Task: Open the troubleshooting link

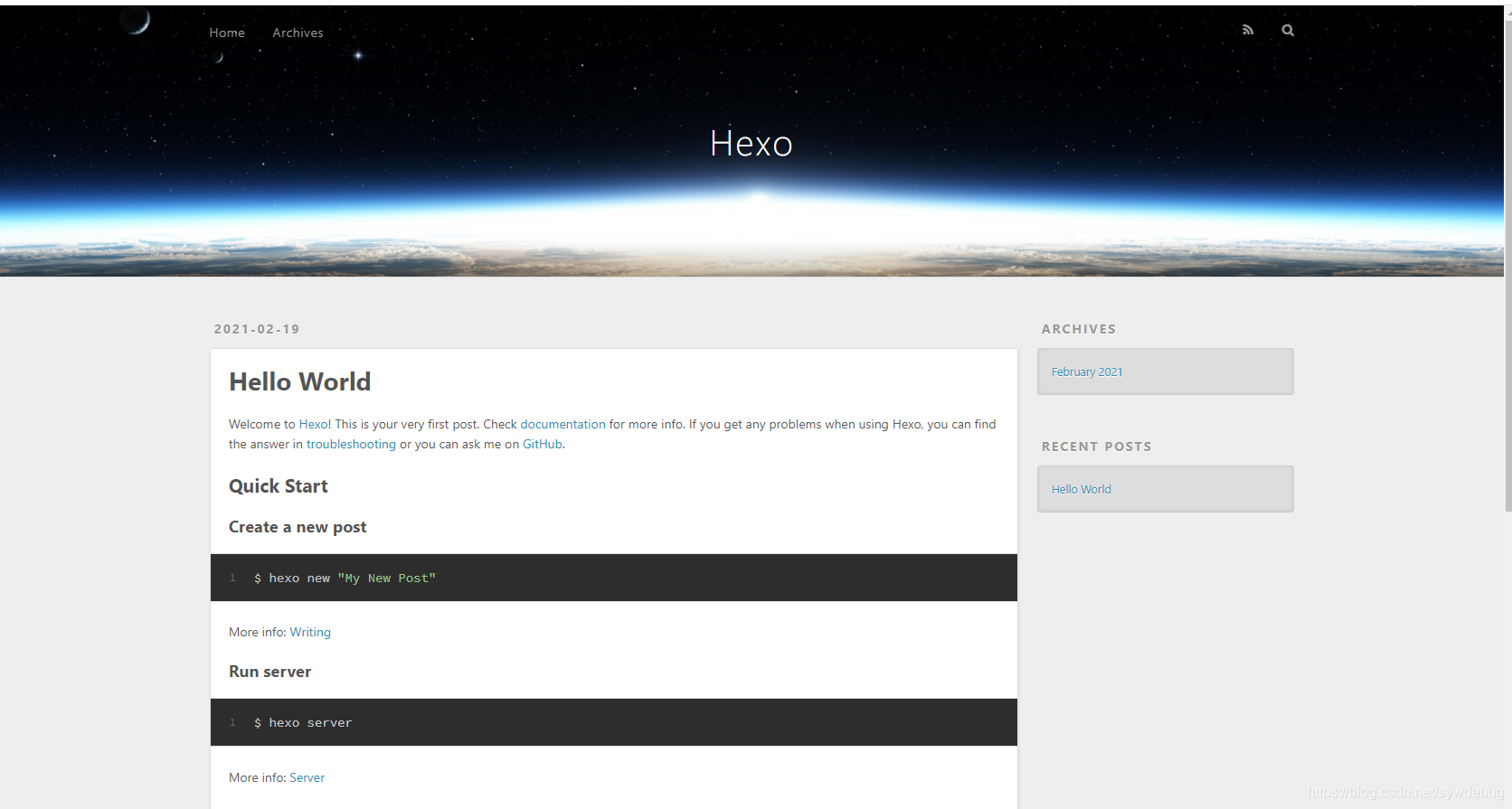Action: coord(351,444)
